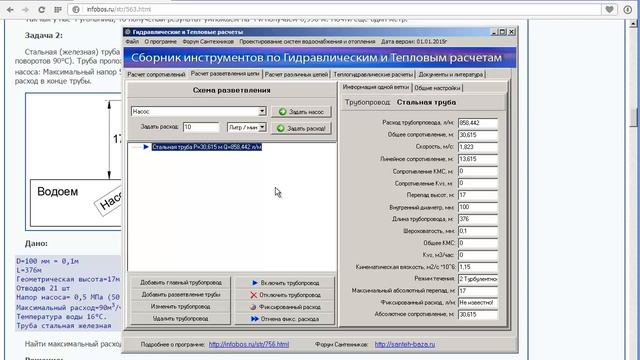
Task: Click the Кинематическая вязкость value field
Action: tap(478, 267)
